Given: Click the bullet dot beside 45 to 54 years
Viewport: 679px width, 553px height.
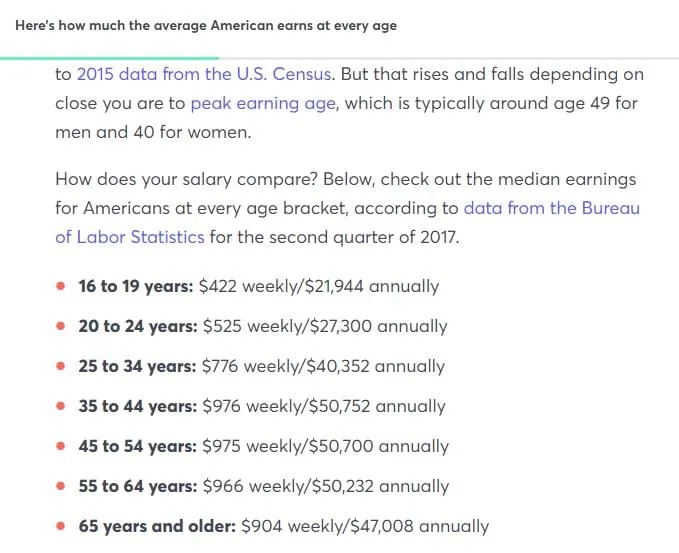Looking at the screenshot, I should [61, 446].
